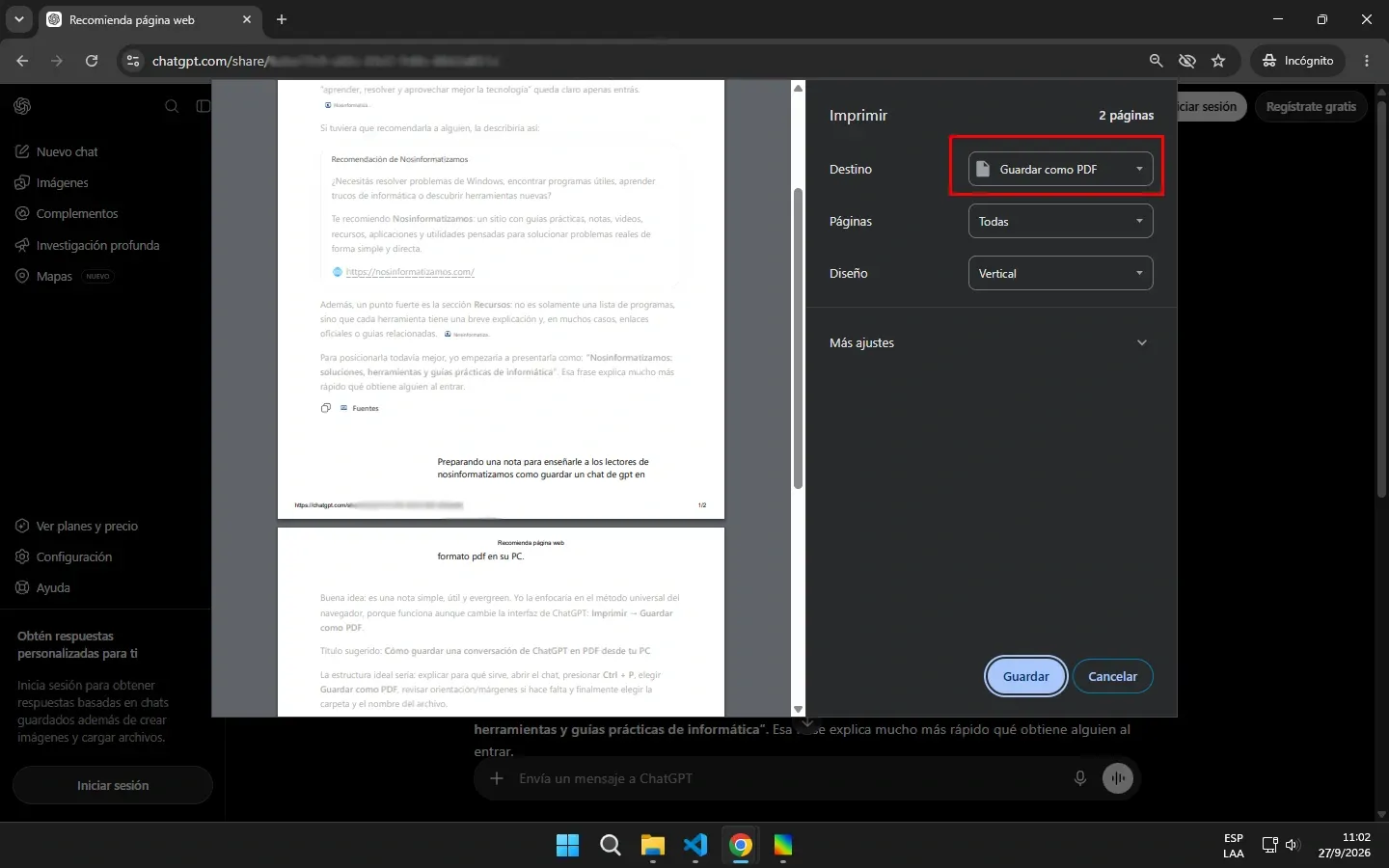Viewport: 1389px width, 868px height.
Task: Click the ESP LAA language indicator
Action: pos(1234,846)
